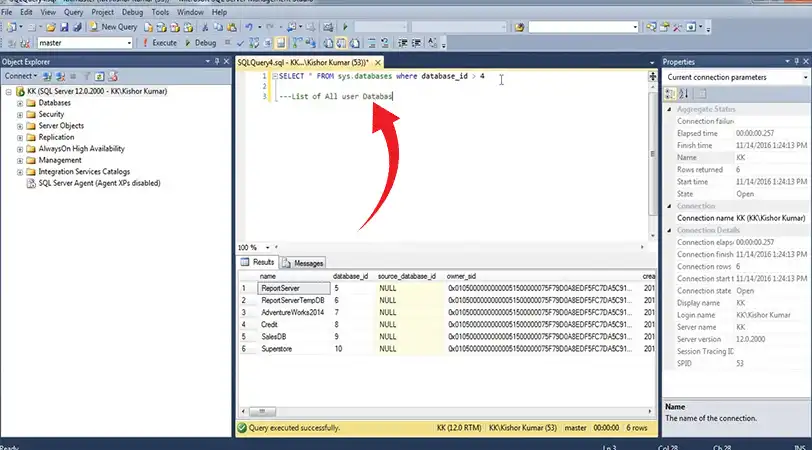Select SQL Server Agent node

(99, 183)
